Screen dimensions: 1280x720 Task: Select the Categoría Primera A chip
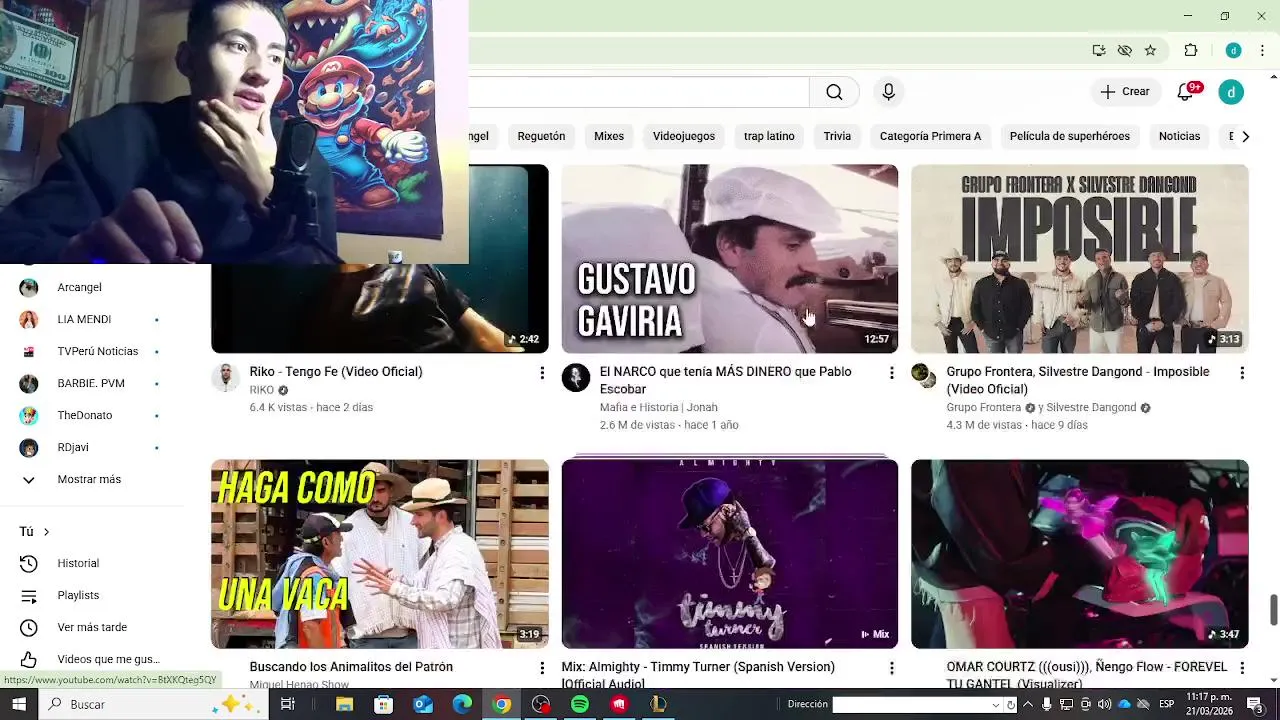point(930,136)
